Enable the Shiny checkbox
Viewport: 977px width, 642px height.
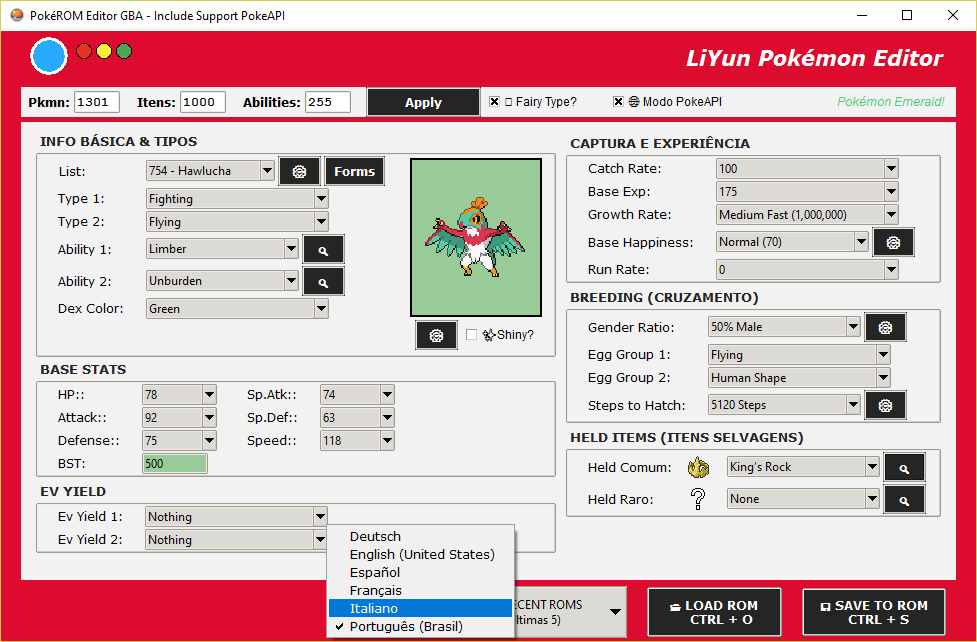pos(472,335)
